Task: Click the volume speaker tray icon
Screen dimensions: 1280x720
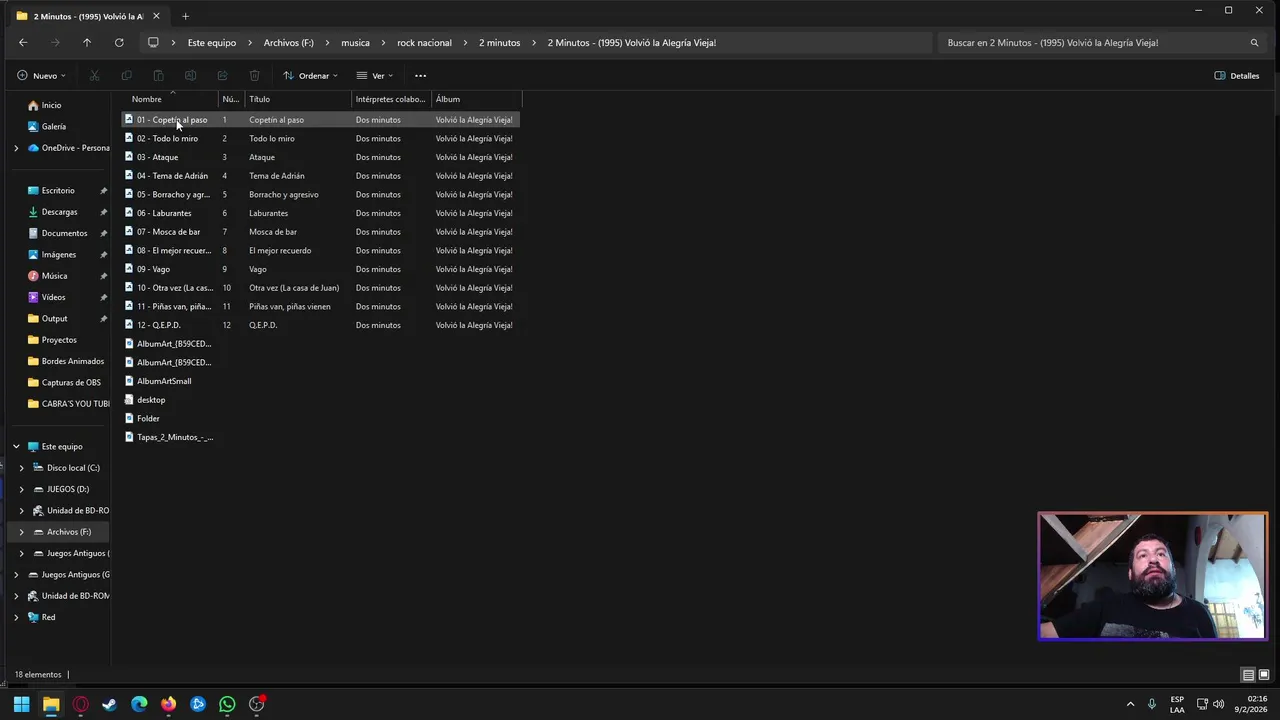Action: 1218,704
